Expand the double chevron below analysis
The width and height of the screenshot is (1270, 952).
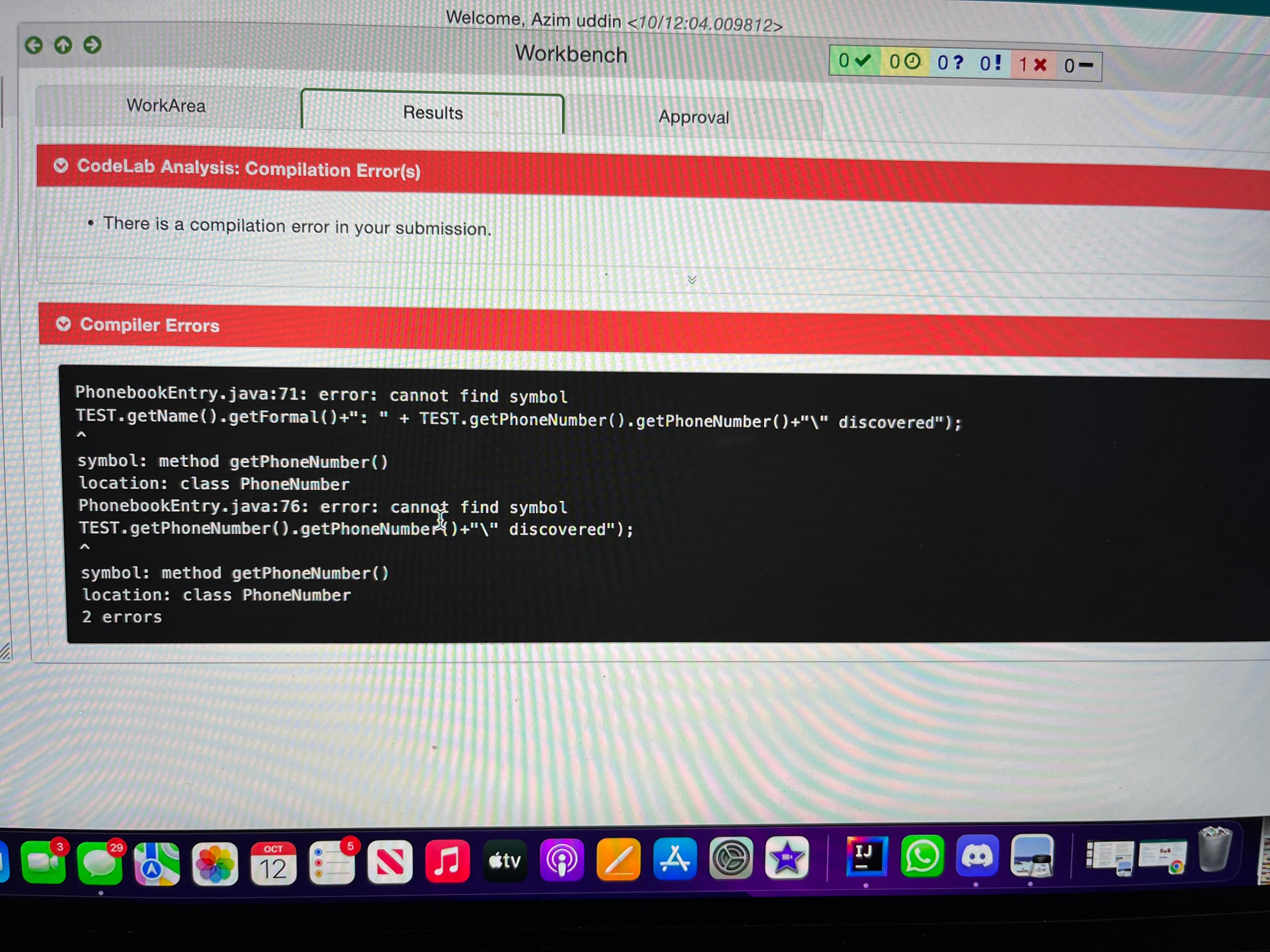click(692, 280)
